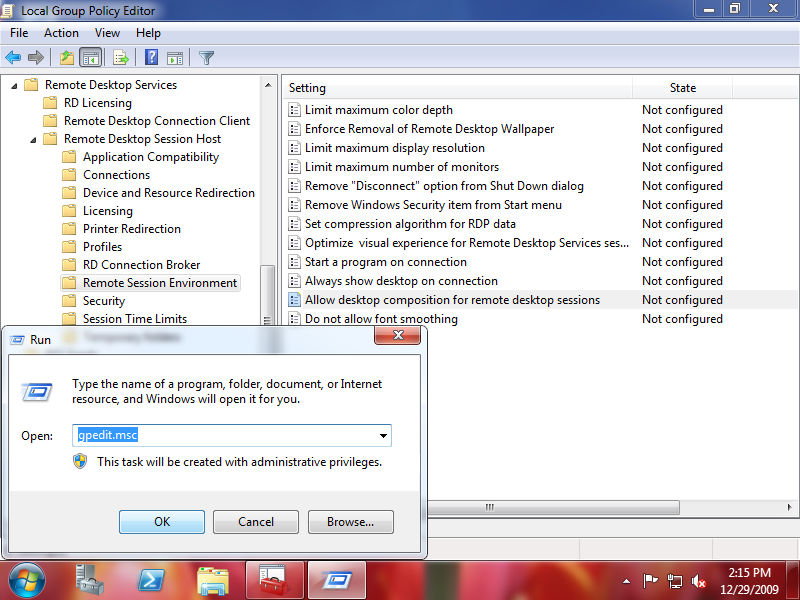This screenshot has height=600, width=800.
Task: Go up one level with folder icon
Action: pyautogui.click(x=67, y=58)
